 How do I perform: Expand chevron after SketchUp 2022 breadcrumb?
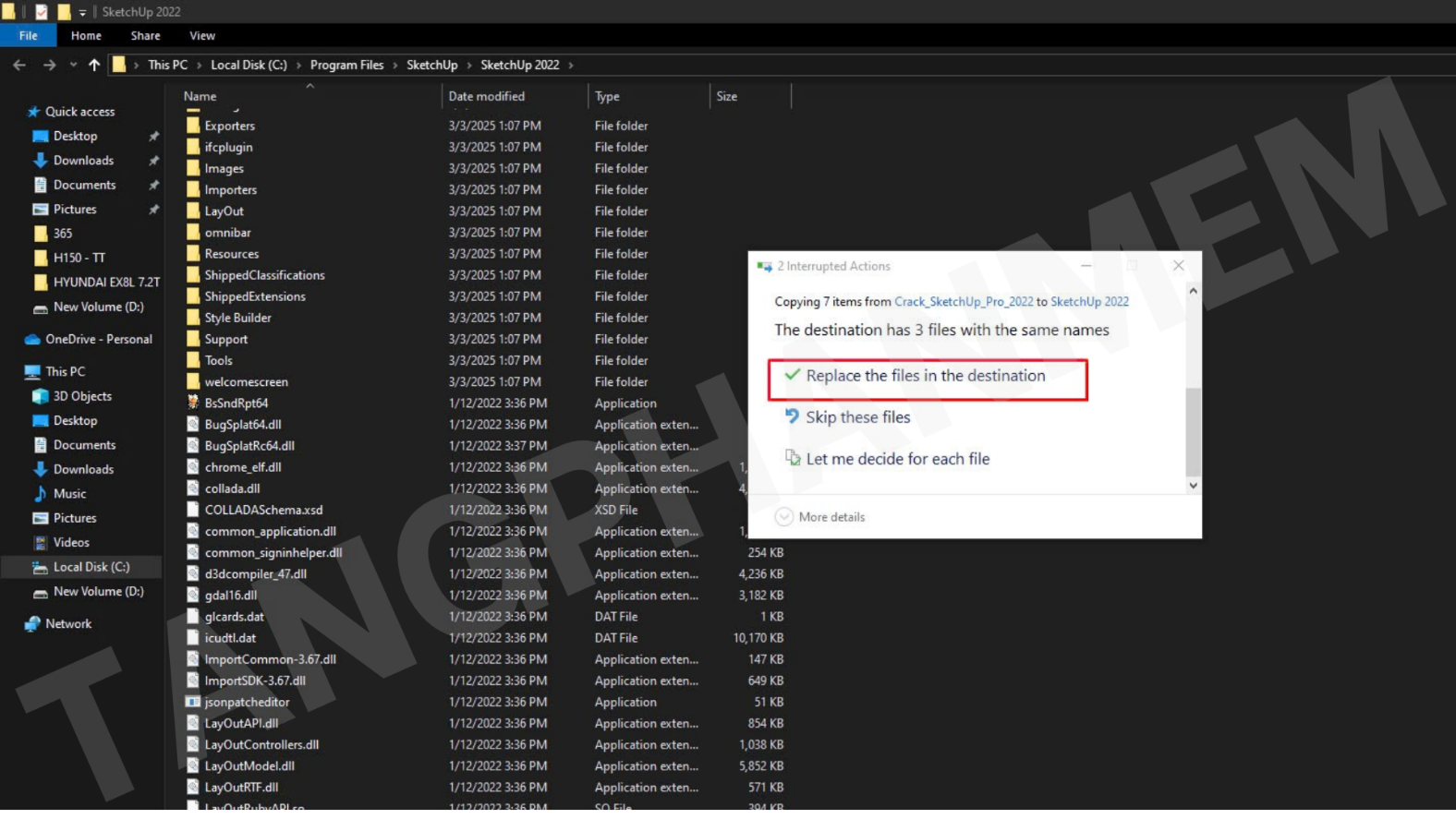coord(571,65)
